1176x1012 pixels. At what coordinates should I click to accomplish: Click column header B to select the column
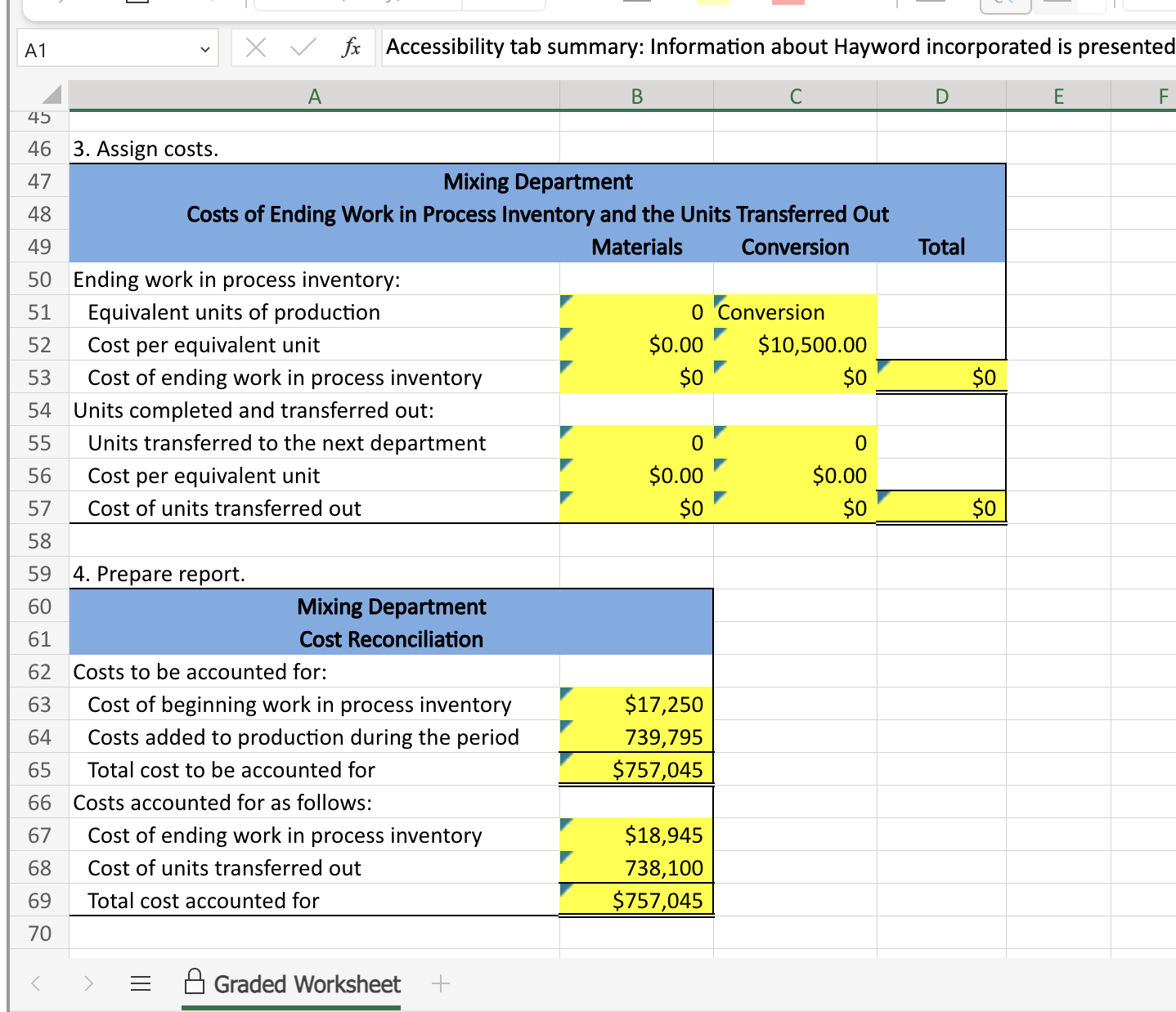point(635,96)
